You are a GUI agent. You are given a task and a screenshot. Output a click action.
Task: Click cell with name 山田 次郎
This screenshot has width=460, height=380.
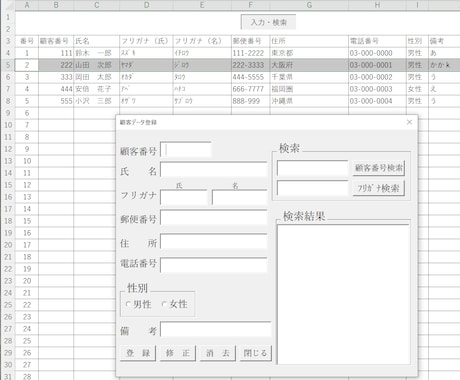pos(96,65)
